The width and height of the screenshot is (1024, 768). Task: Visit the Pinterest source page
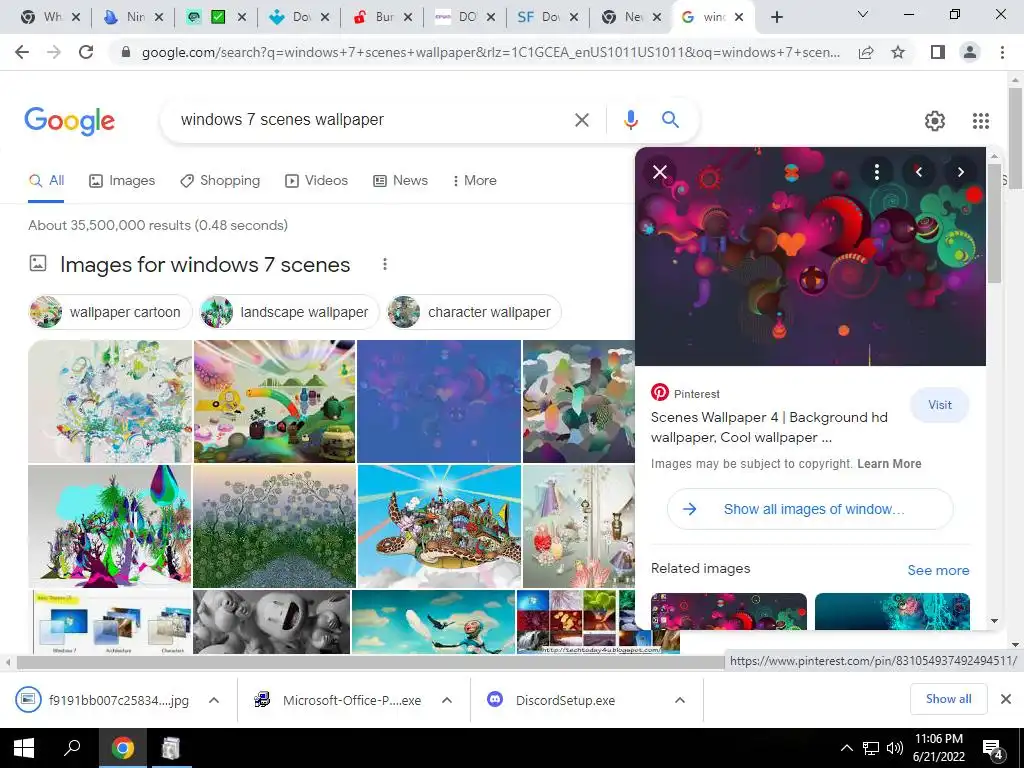[939, 405]
